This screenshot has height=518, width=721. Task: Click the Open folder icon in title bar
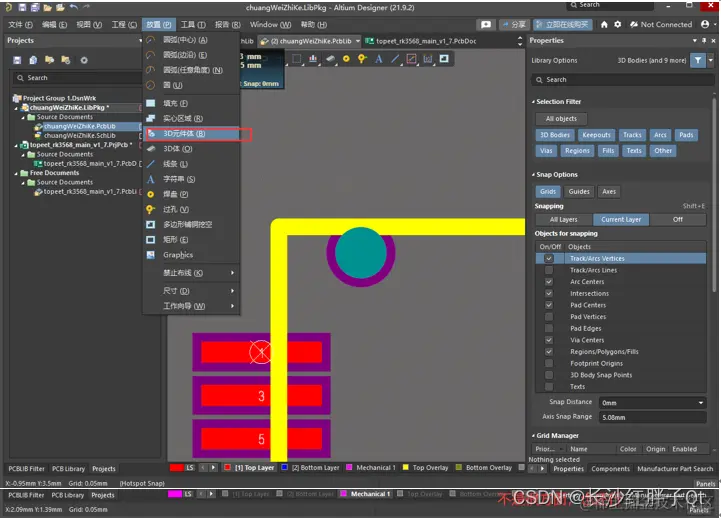[x=47, y=7]
